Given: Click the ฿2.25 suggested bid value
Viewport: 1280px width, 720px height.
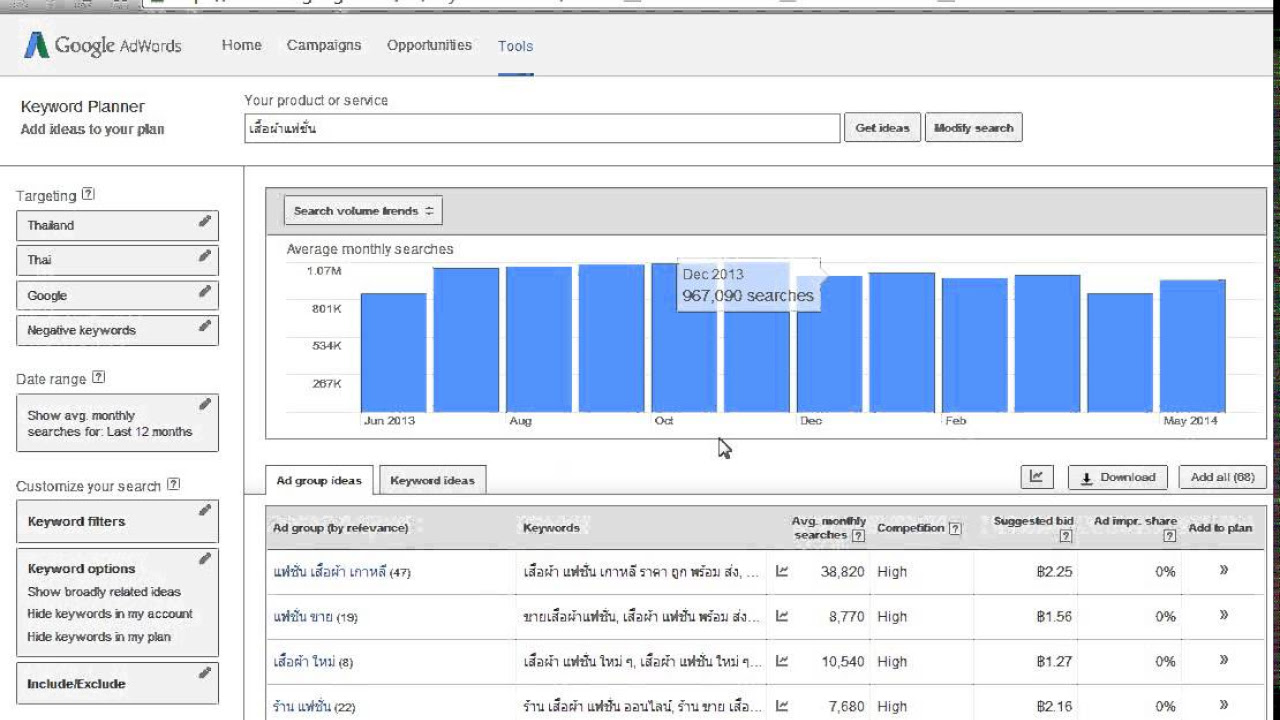Looking at the screenshot, I should (1054, 572).
